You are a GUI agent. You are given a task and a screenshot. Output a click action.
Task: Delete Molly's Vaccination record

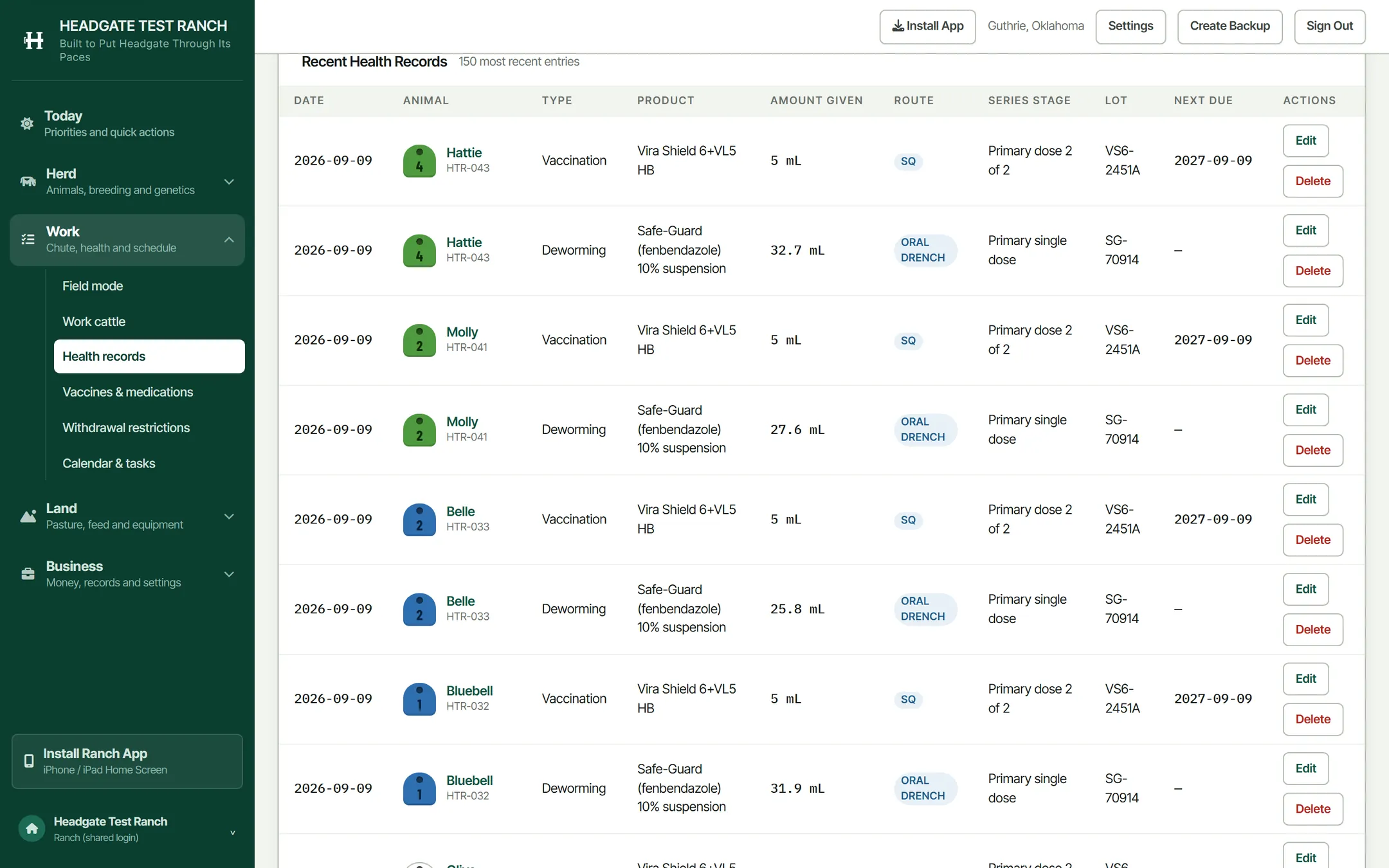point(1312,361)
